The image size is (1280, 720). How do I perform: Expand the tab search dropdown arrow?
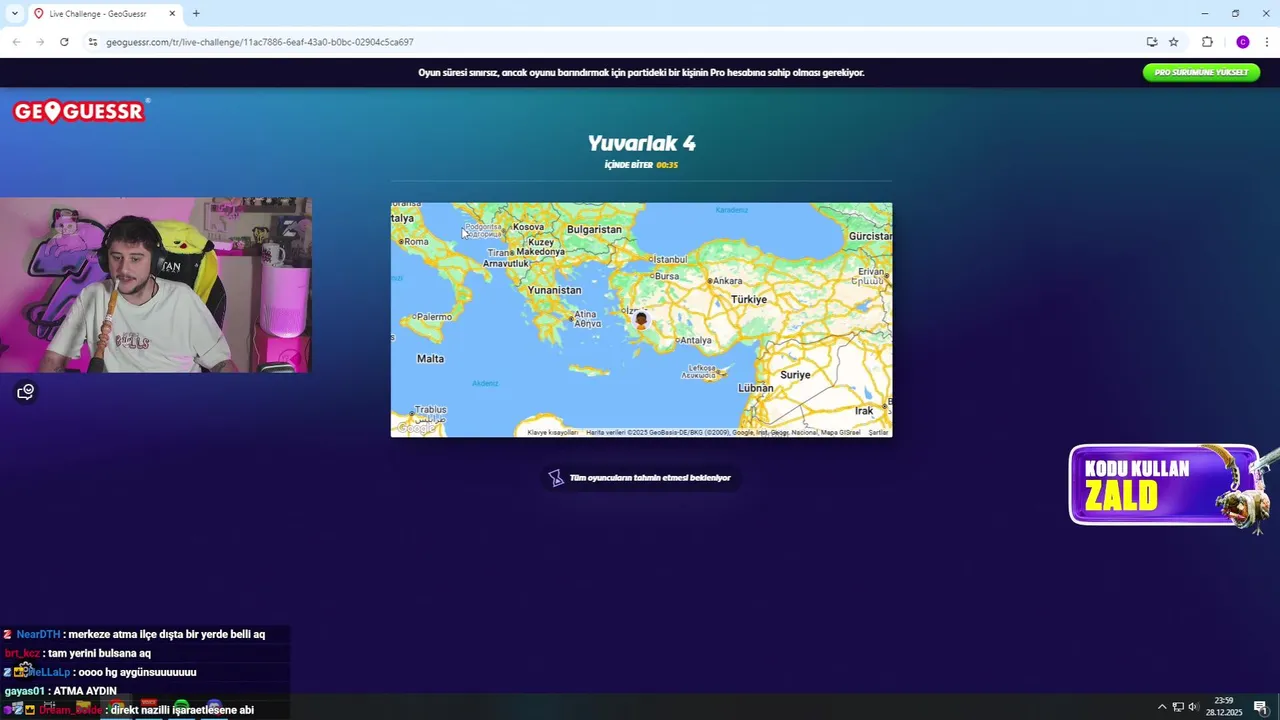pyautogui.click(x=14, y=14)
